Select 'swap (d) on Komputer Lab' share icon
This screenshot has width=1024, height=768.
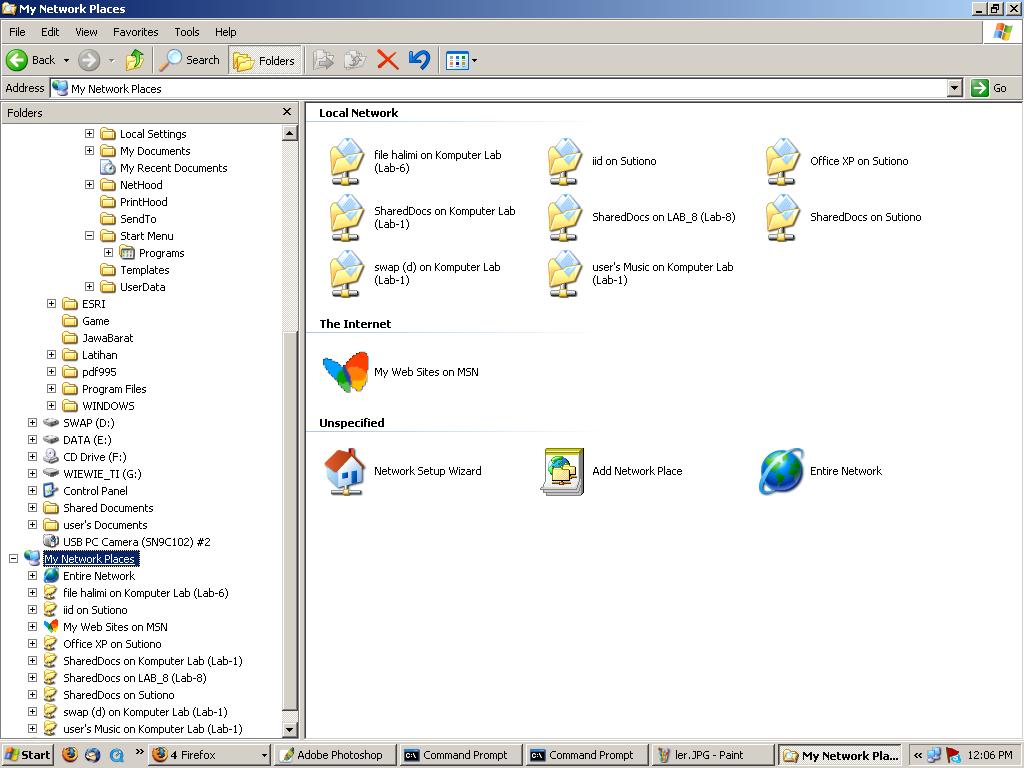pos(346,274)
